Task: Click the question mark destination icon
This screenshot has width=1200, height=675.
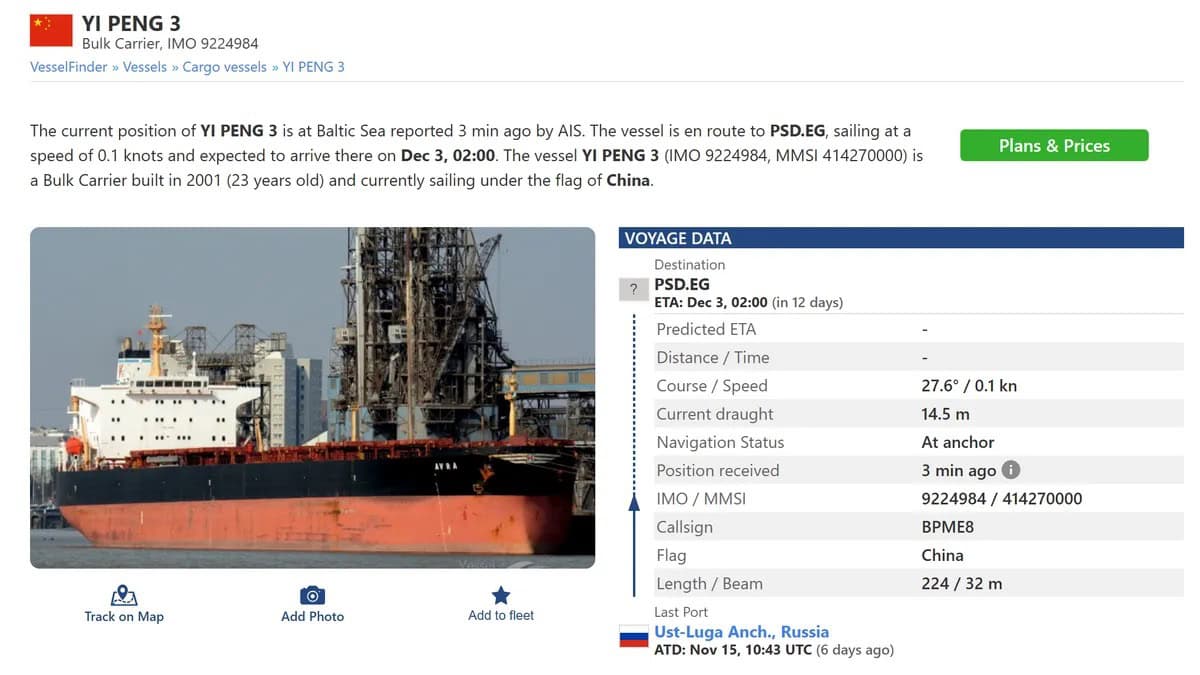Action: point(633,290)
